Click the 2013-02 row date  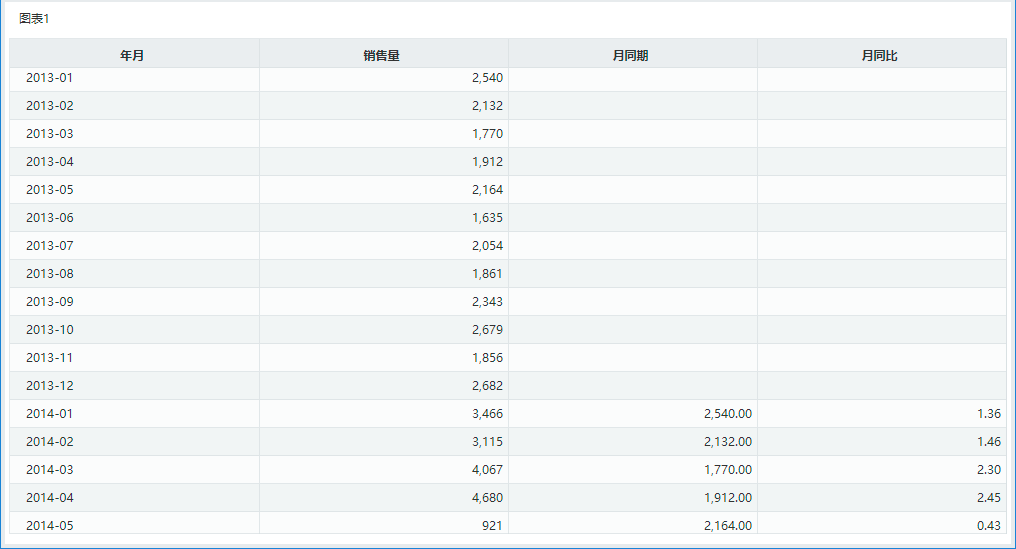50,106
